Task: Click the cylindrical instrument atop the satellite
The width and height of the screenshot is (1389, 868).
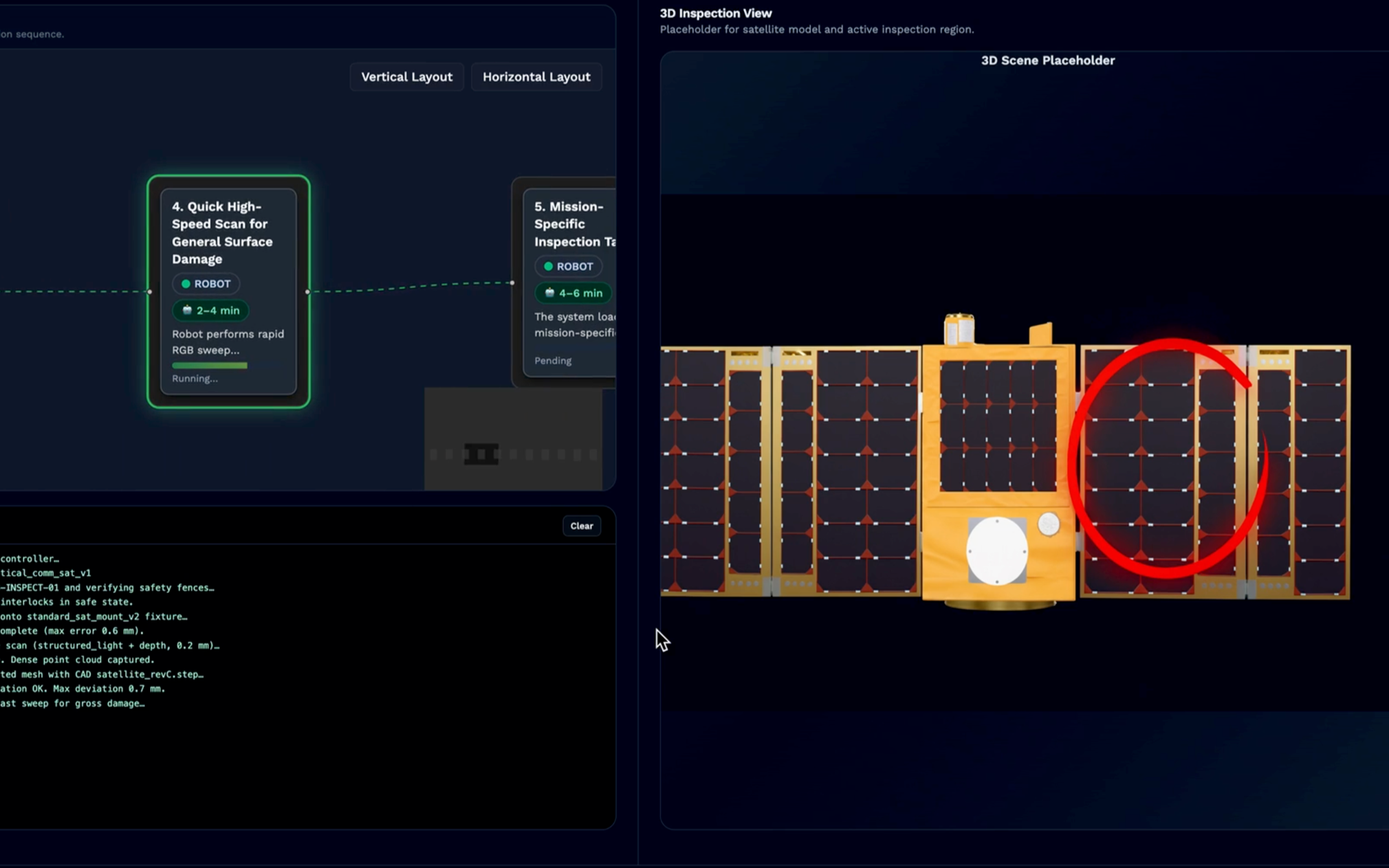Action: pos(959,329)
